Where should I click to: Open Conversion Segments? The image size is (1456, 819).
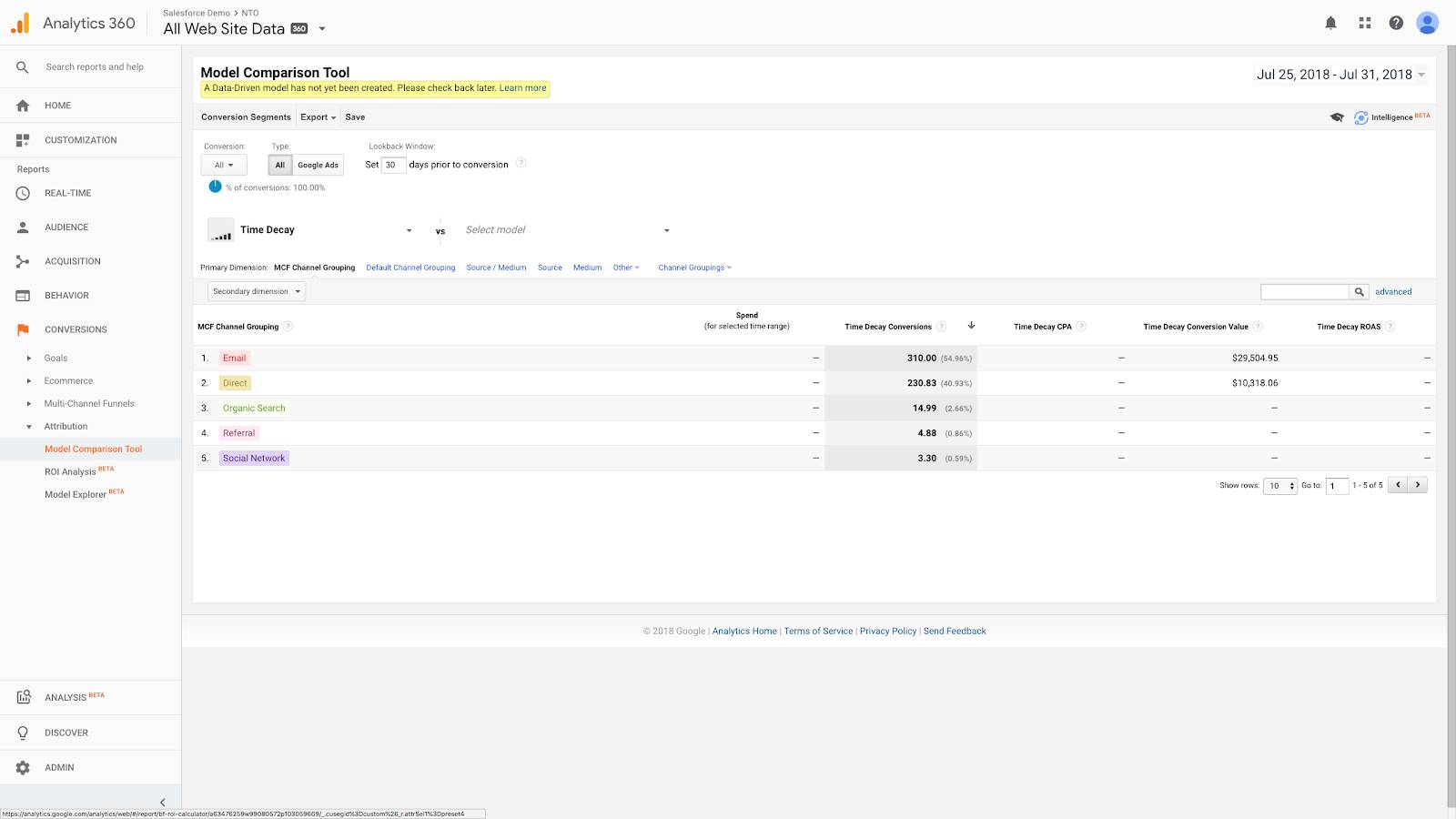point(246,117)
